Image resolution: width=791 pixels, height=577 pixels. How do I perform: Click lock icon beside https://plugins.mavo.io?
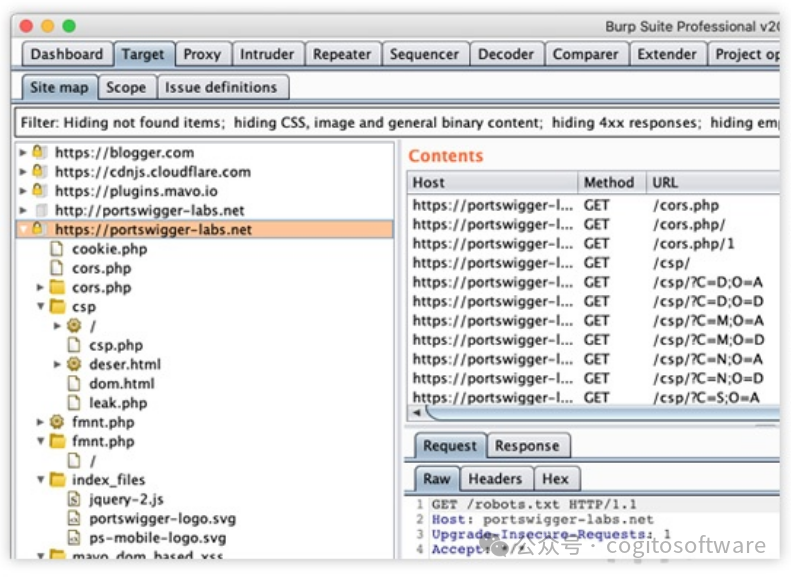coord(38,190)
